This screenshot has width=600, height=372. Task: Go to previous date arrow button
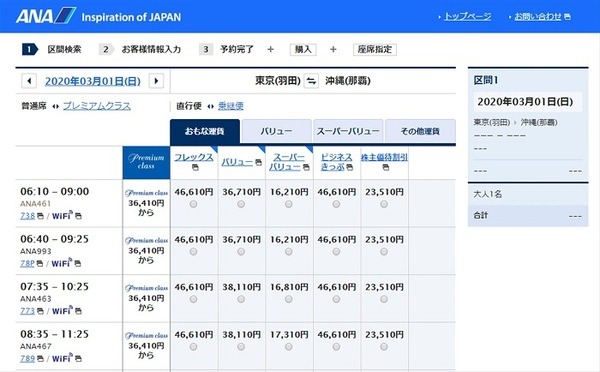(29, 81)
